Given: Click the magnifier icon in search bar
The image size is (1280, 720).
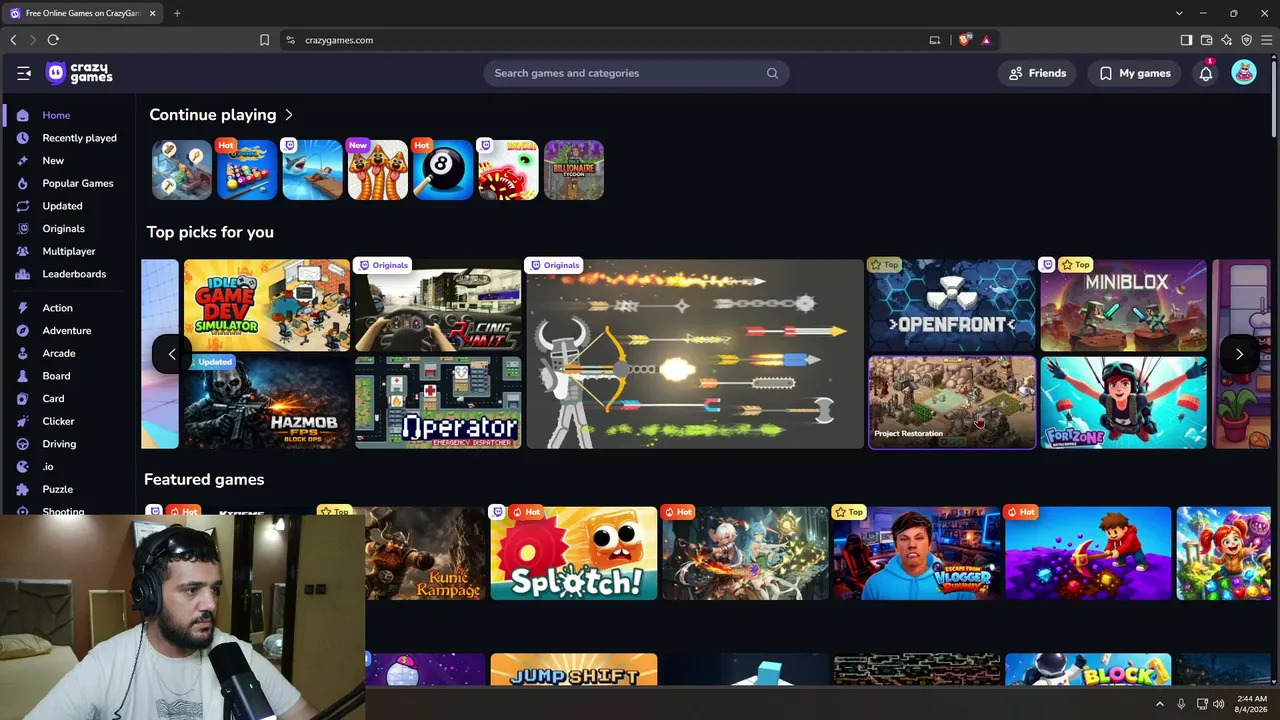Looking at the screenshot, I should pos(772,73).
